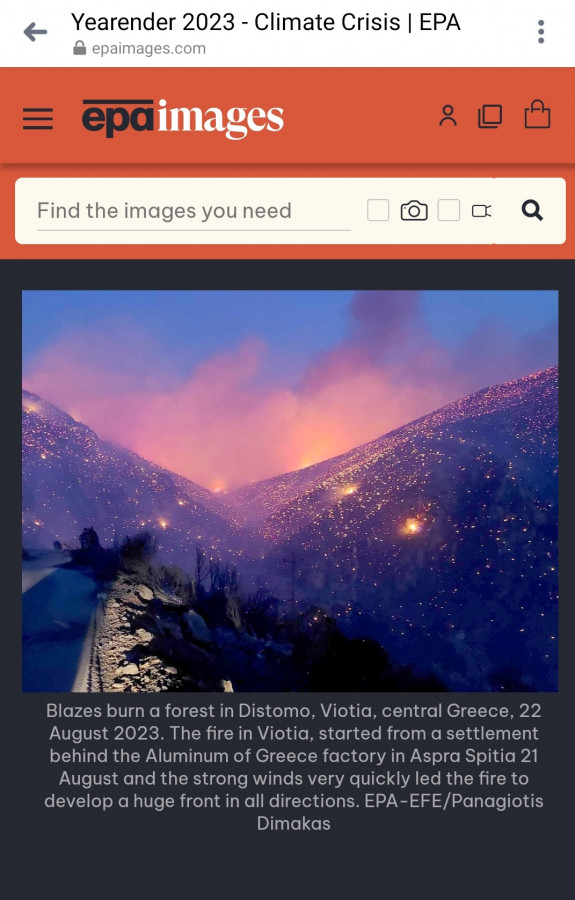Click the epa images logo
The image size is (575, 900).
point(182,118)
